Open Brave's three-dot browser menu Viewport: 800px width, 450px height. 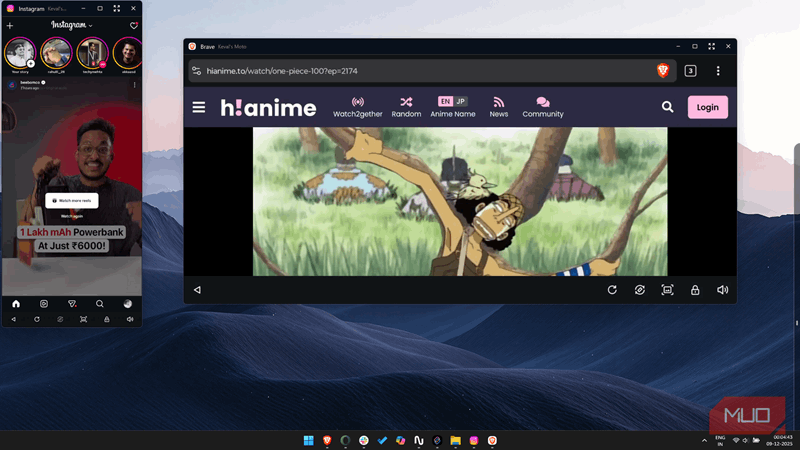[718, 71]
